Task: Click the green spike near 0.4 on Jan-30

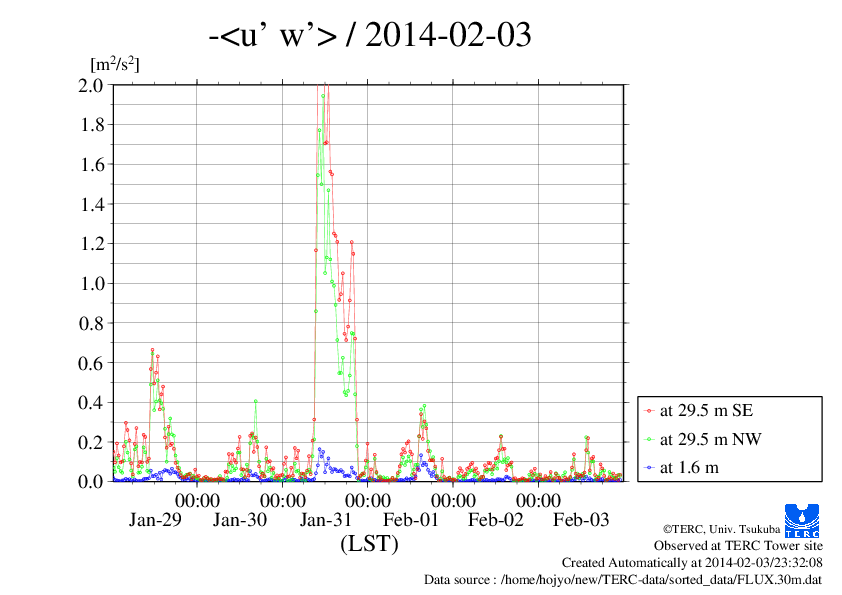Action: coord(256,401)
